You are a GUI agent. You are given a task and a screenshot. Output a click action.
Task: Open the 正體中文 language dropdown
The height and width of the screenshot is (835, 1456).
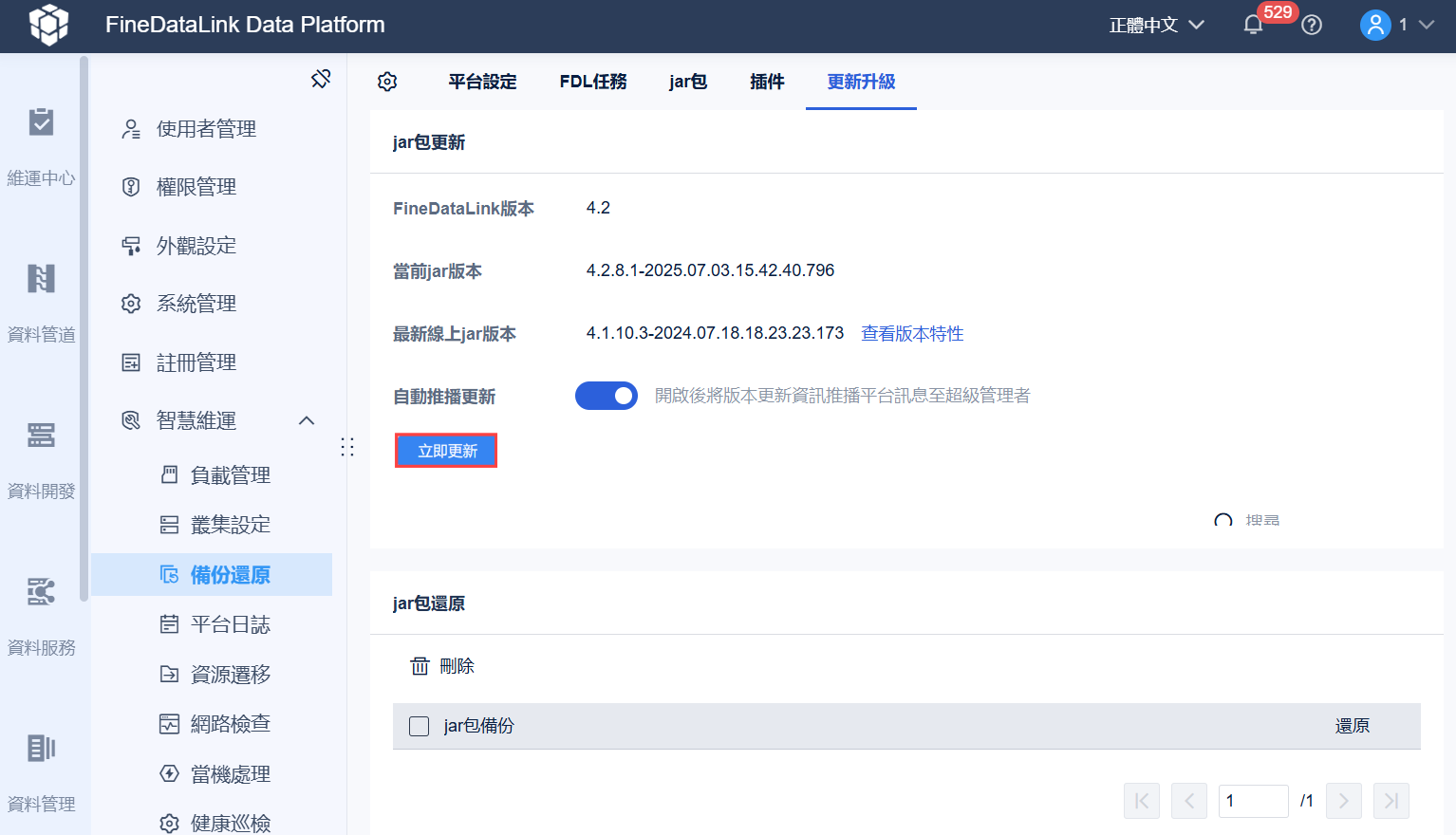[1156, 25]
